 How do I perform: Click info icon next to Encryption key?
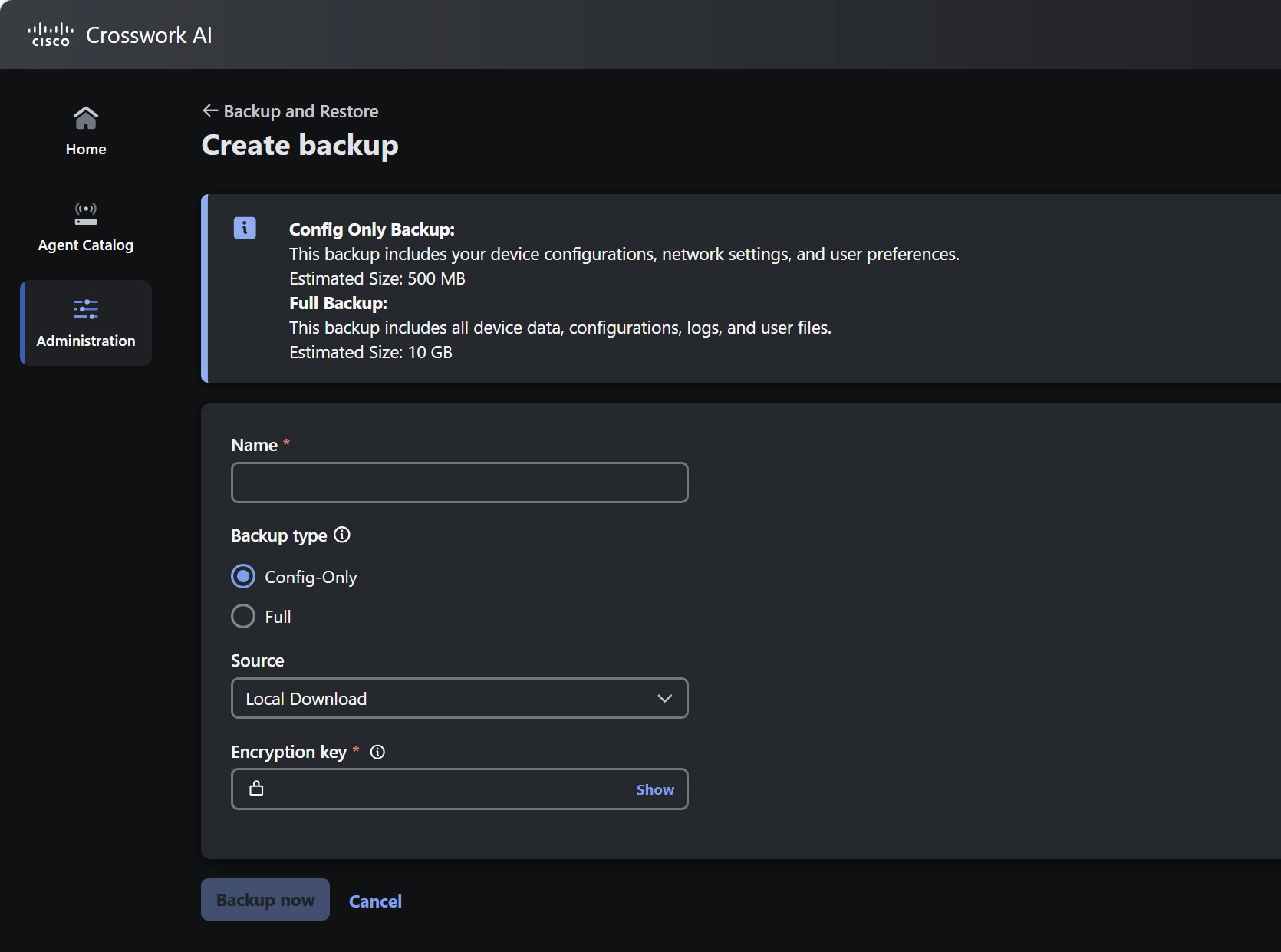tap(377, 752)
